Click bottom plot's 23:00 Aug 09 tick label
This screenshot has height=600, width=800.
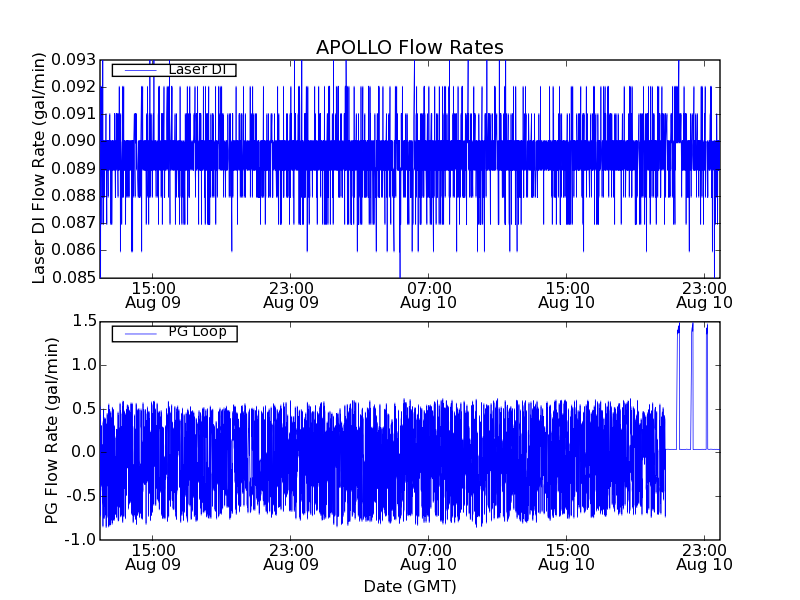coord(291,556)
